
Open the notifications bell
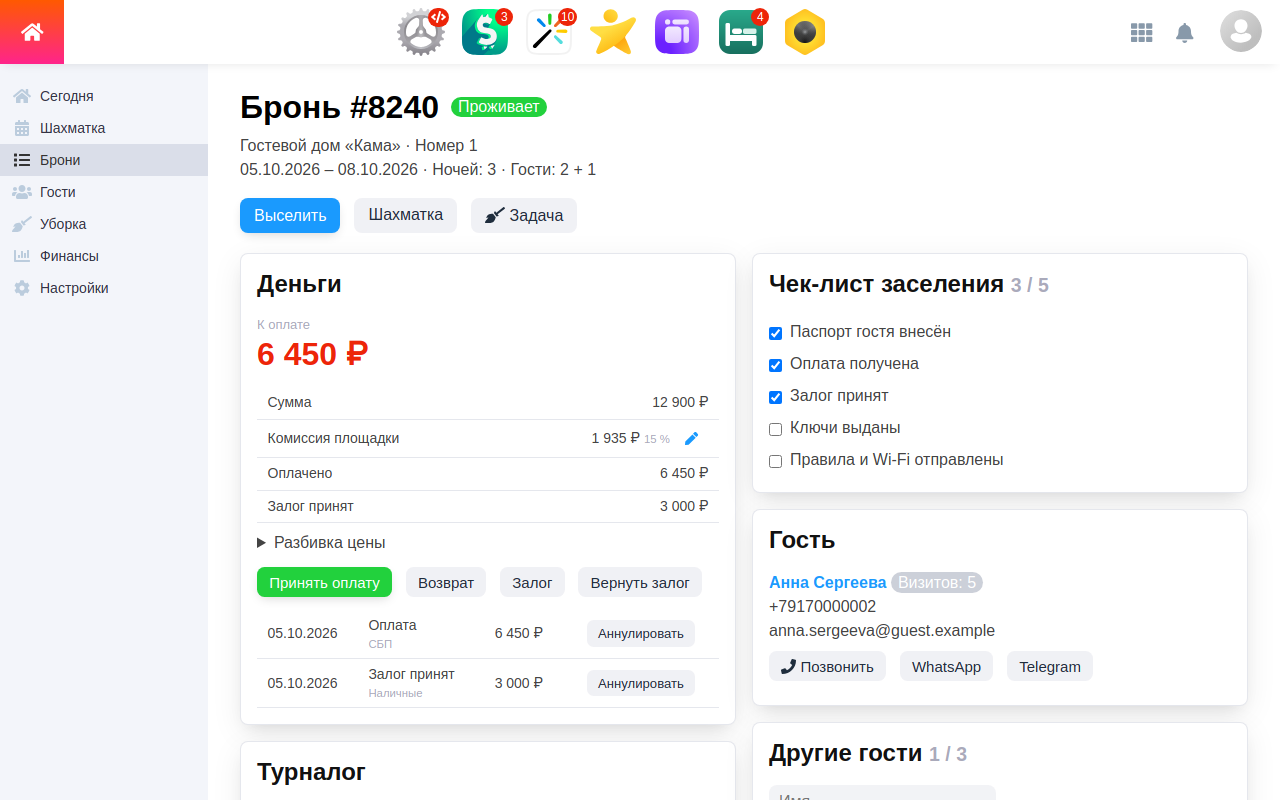[1185, 32]
